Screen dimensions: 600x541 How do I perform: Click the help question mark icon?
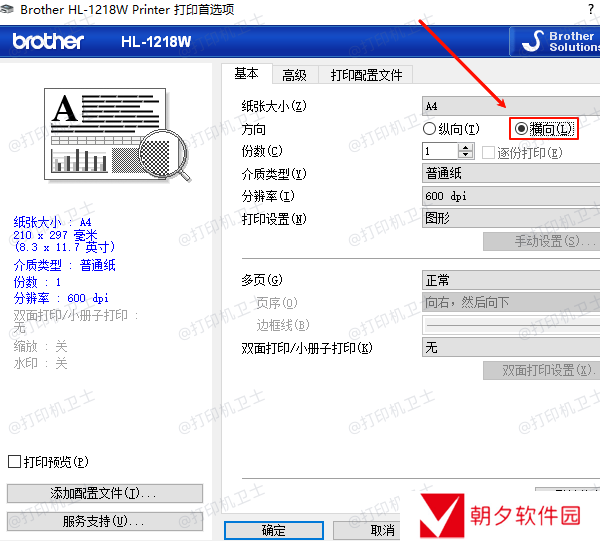(590, 9)
